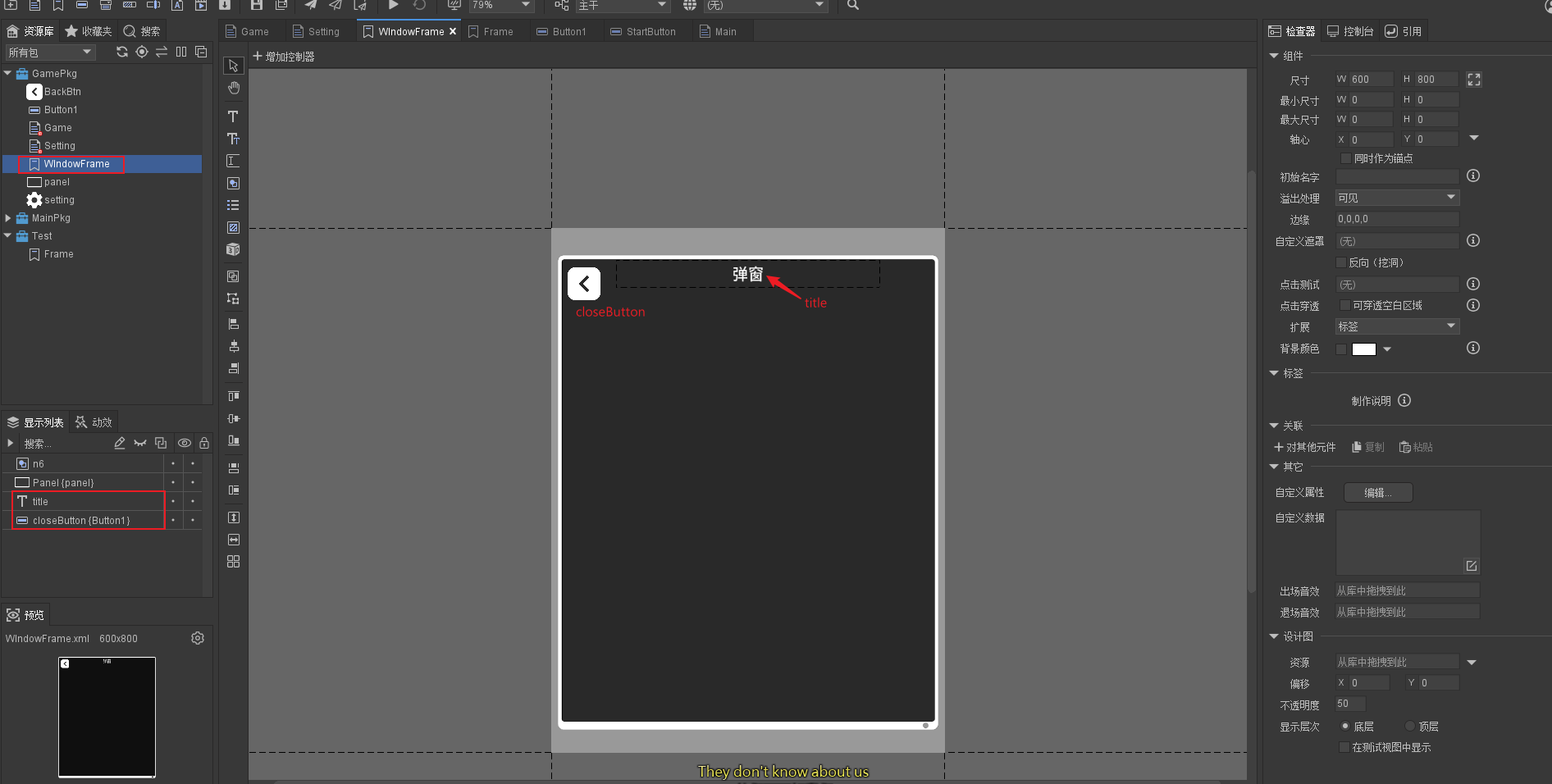
Task: Open the 溢出处理 可见 dropdown
Action: (1397, 198)
